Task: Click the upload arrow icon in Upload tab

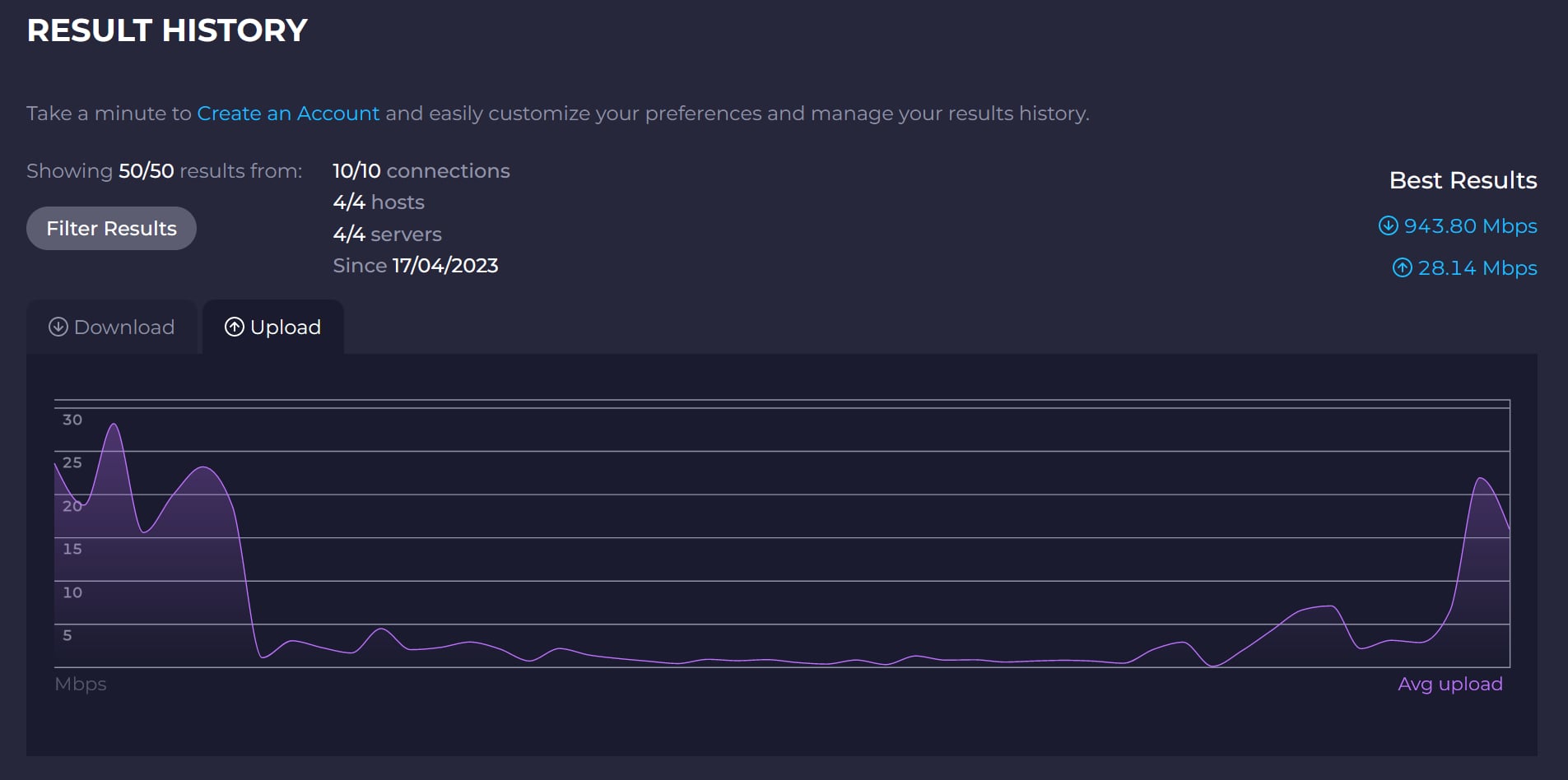Action: click(235, 327)
